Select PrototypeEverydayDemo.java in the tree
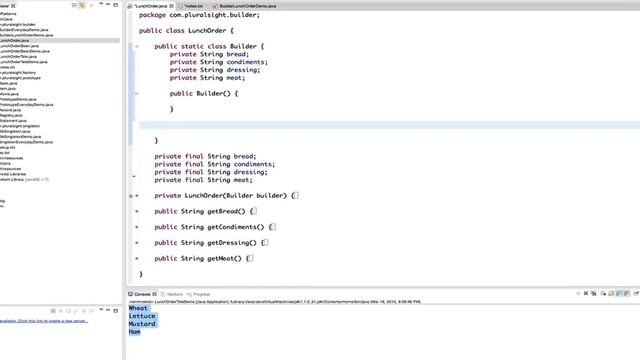 pyautogui.click(x=27, y=105)
